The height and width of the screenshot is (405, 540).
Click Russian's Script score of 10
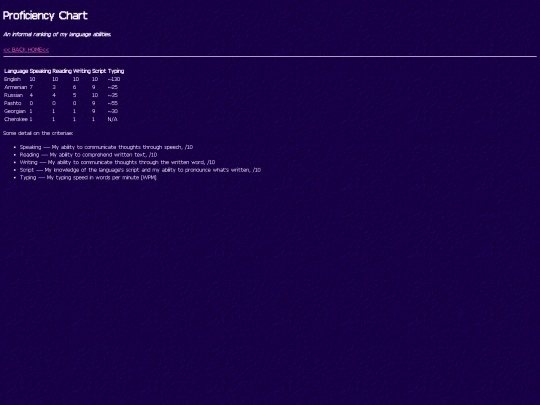(95, 95)
